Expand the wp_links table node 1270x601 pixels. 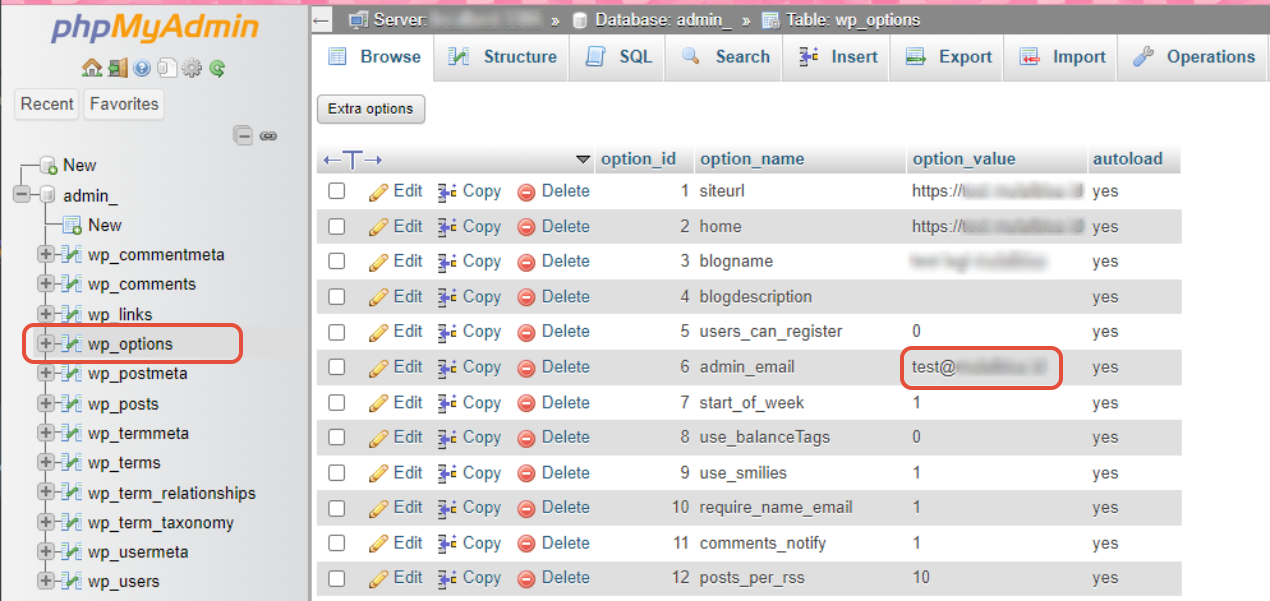(x=45, y=314)
